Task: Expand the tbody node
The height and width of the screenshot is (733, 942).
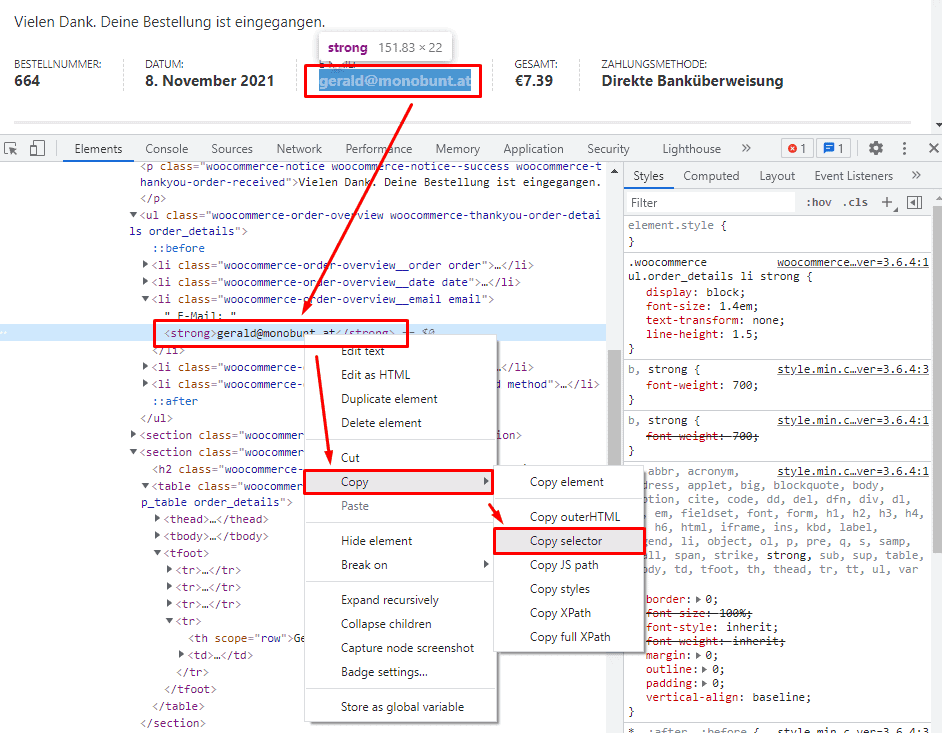Action: pyautogui.click(x=157, y=535)
